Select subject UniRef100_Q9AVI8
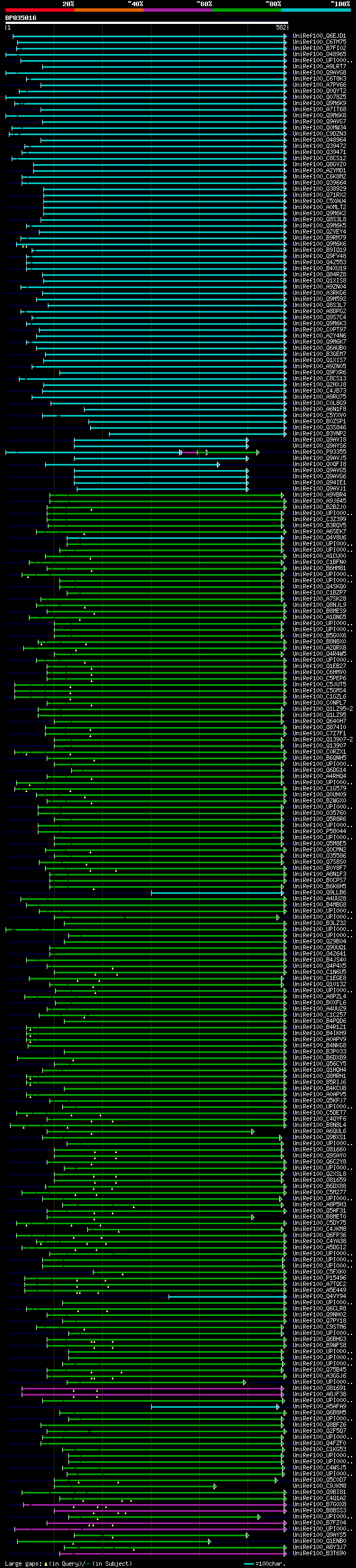The width and height of the screenshot is (356, 1568). click(x=319, y=439)
